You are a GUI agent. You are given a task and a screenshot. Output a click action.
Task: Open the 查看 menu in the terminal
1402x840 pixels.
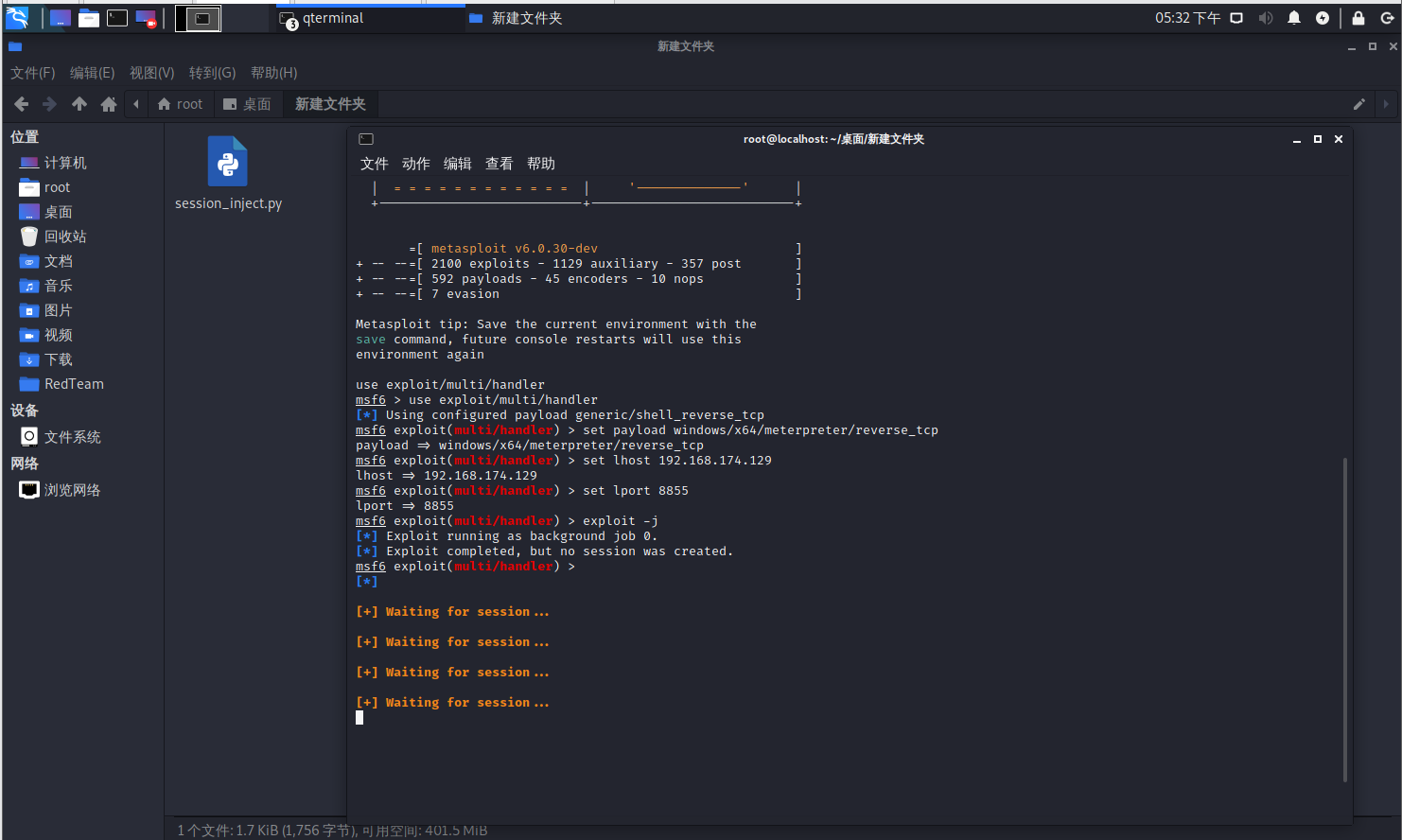click(x=499, y=164)
